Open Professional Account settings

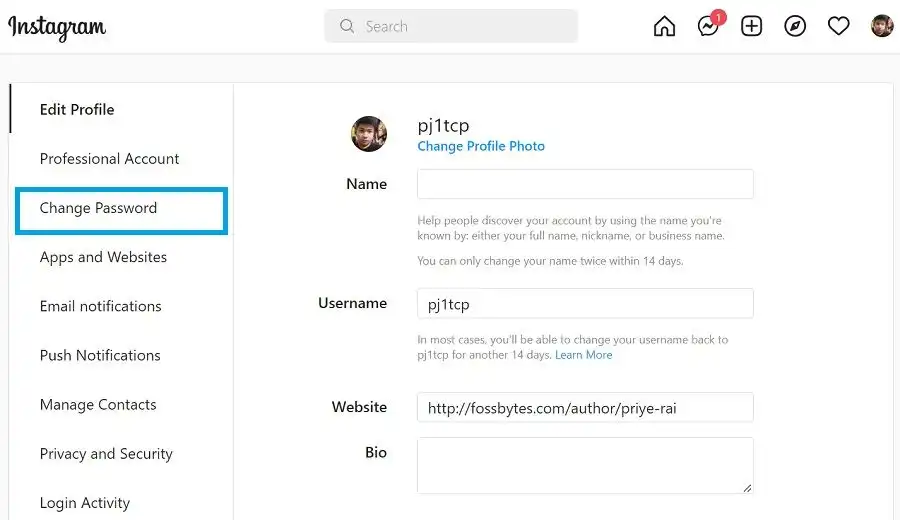(109, 158)
